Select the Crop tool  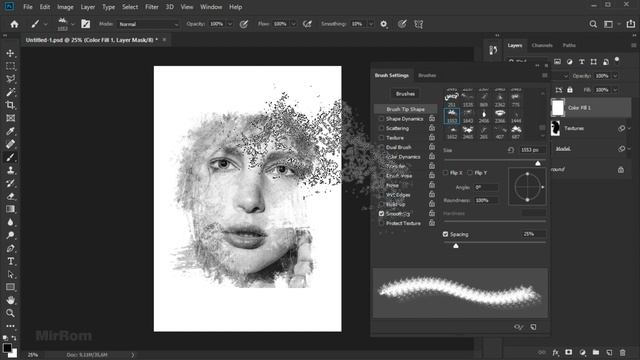point(10,105)
